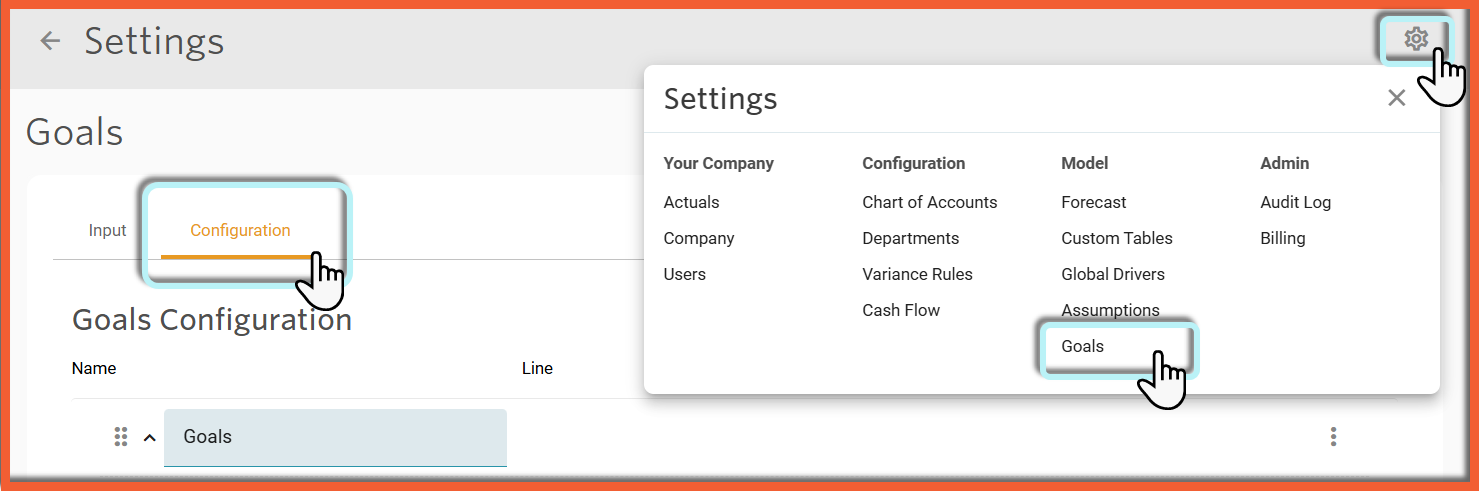1479x491 pixels.
Task: Open Custom Tables under Model
Action: (x=1117, y=238)
